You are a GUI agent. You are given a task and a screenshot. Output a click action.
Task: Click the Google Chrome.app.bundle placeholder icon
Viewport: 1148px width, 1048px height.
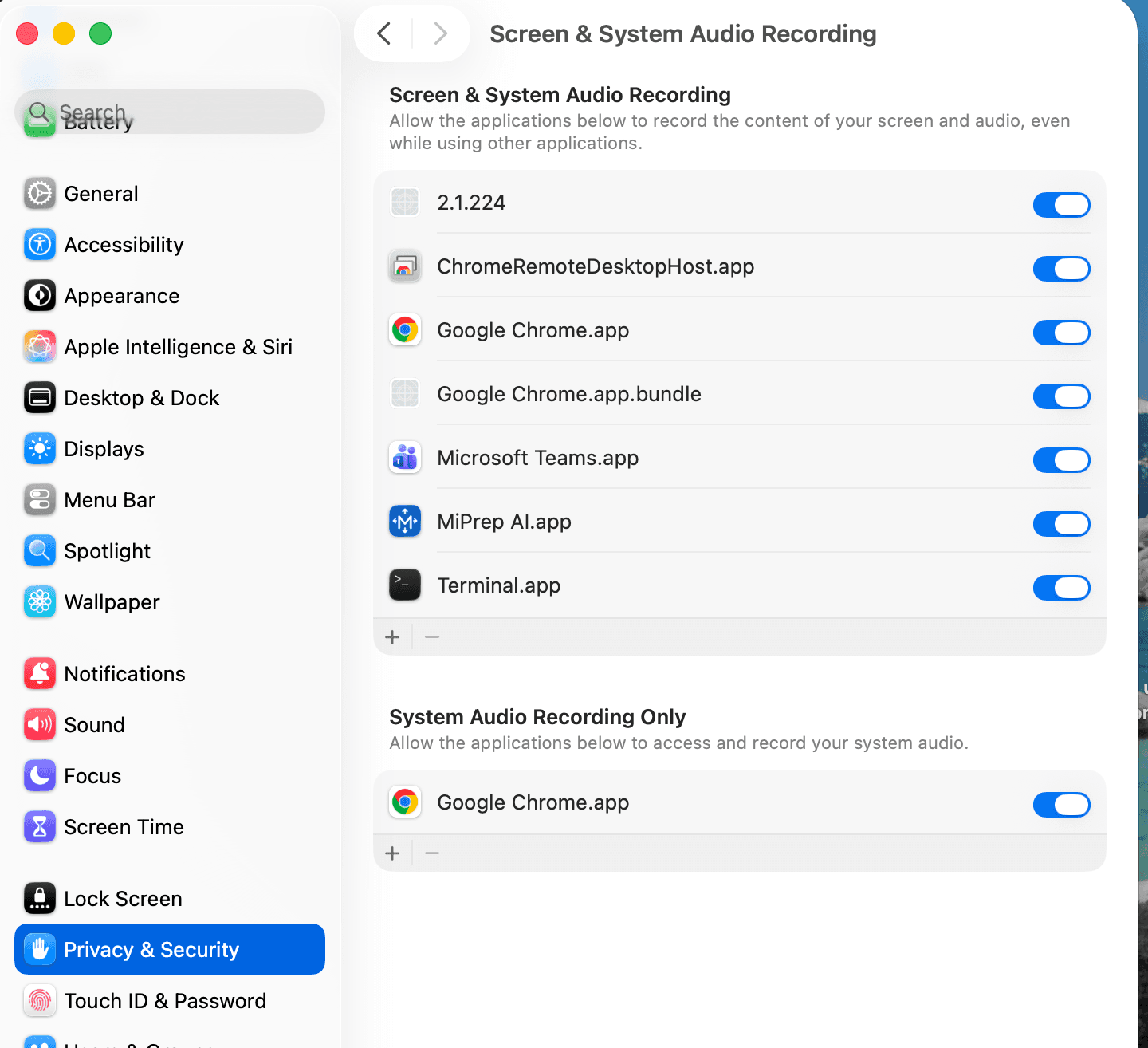pos(405,394)
